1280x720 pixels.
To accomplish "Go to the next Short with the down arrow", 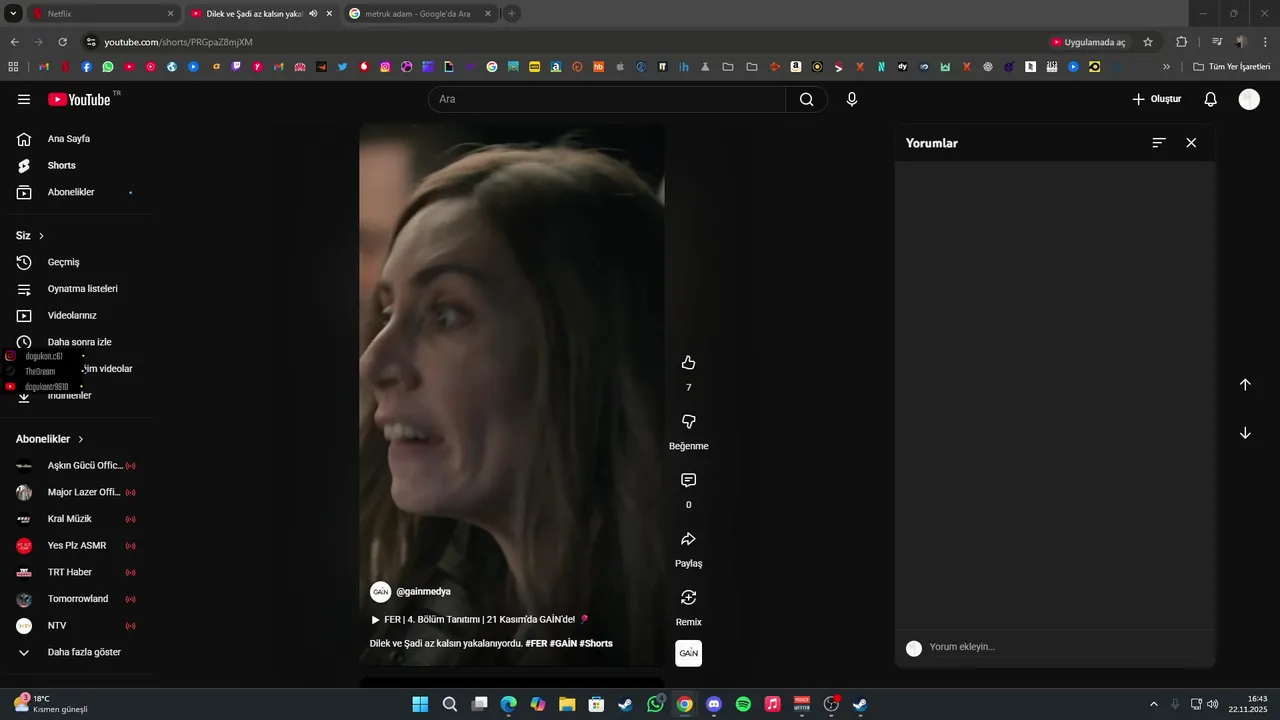I will [x=1245, y=433].
